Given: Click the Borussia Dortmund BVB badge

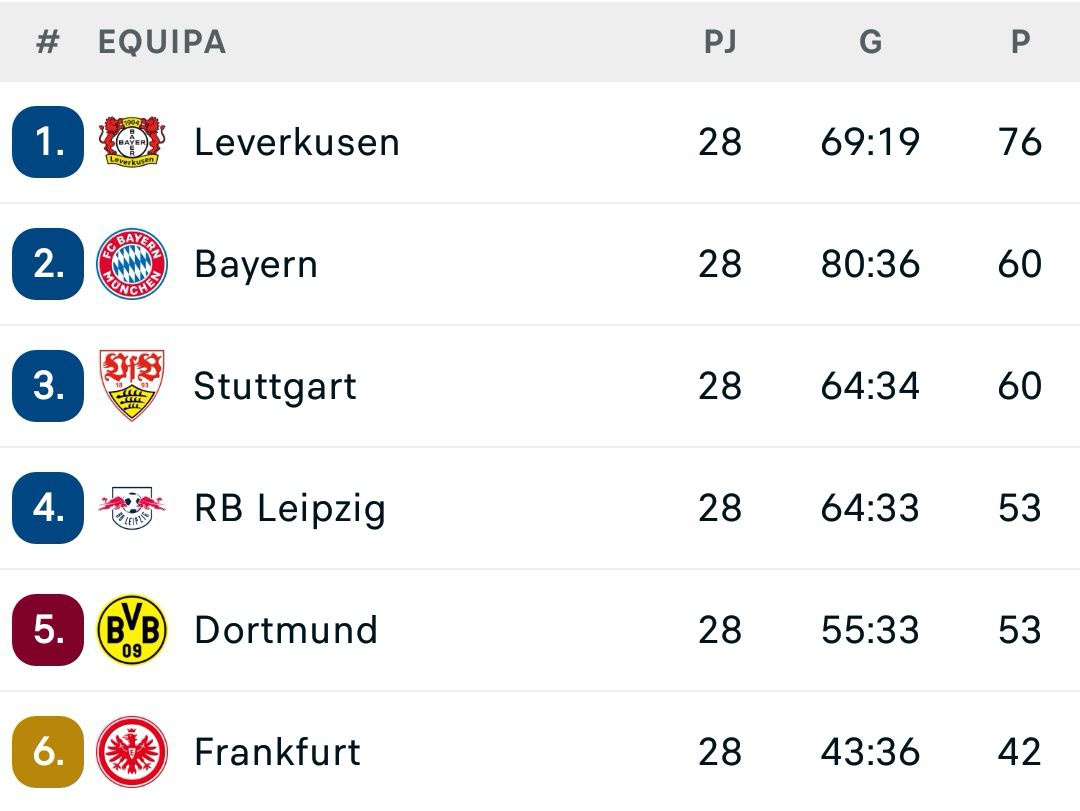Looking at the screenshot, I should [132, 630].
